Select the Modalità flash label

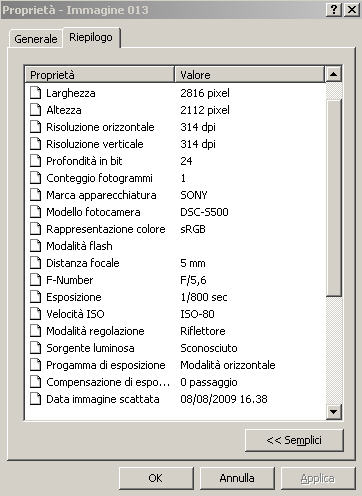click(79, 246)
